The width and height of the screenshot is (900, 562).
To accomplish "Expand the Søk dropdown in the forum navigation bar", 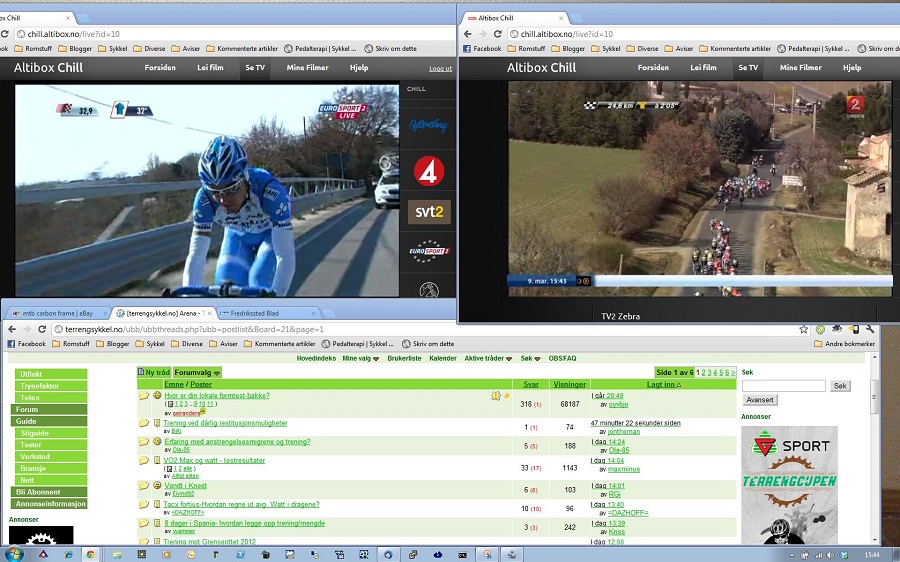I will 530,358.
